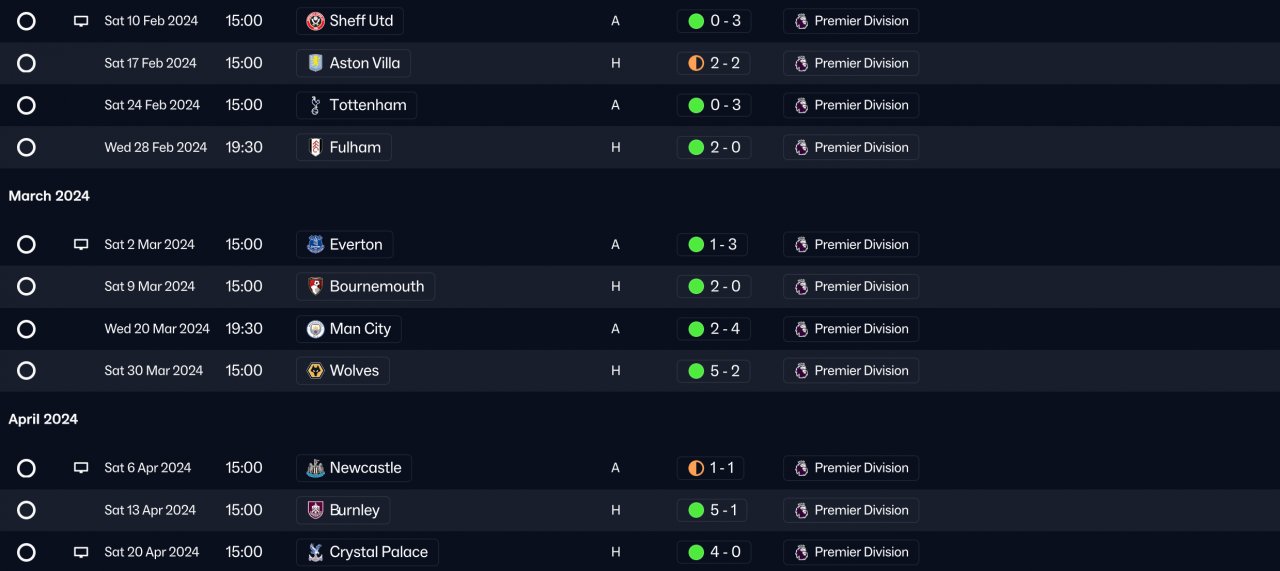1280x571 pixels.
Task: Open the Crystal Palace team link
Action: coord(378,552)
